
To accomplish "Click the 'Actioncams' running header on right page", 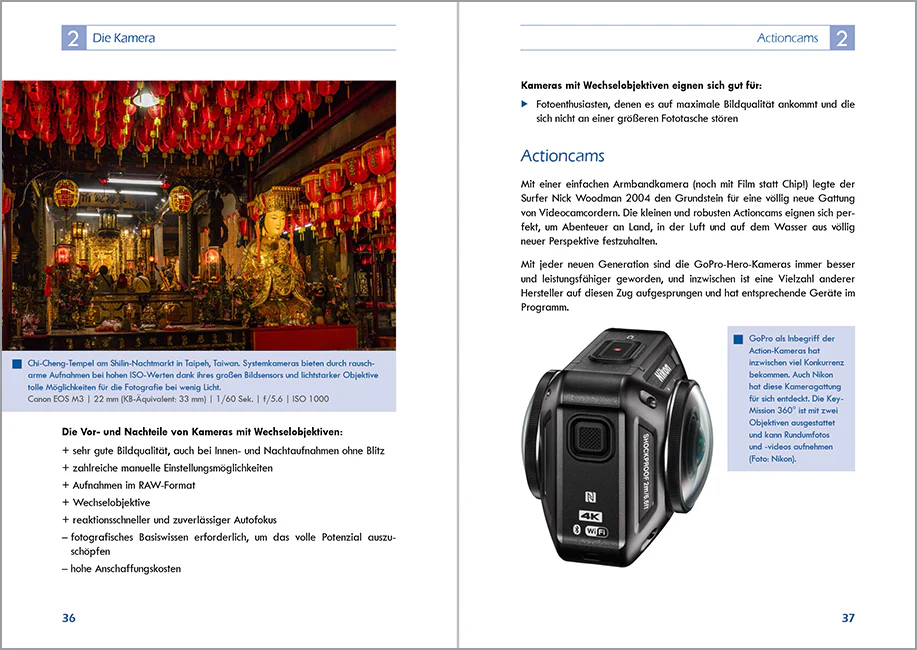I will tap(787, 38).
